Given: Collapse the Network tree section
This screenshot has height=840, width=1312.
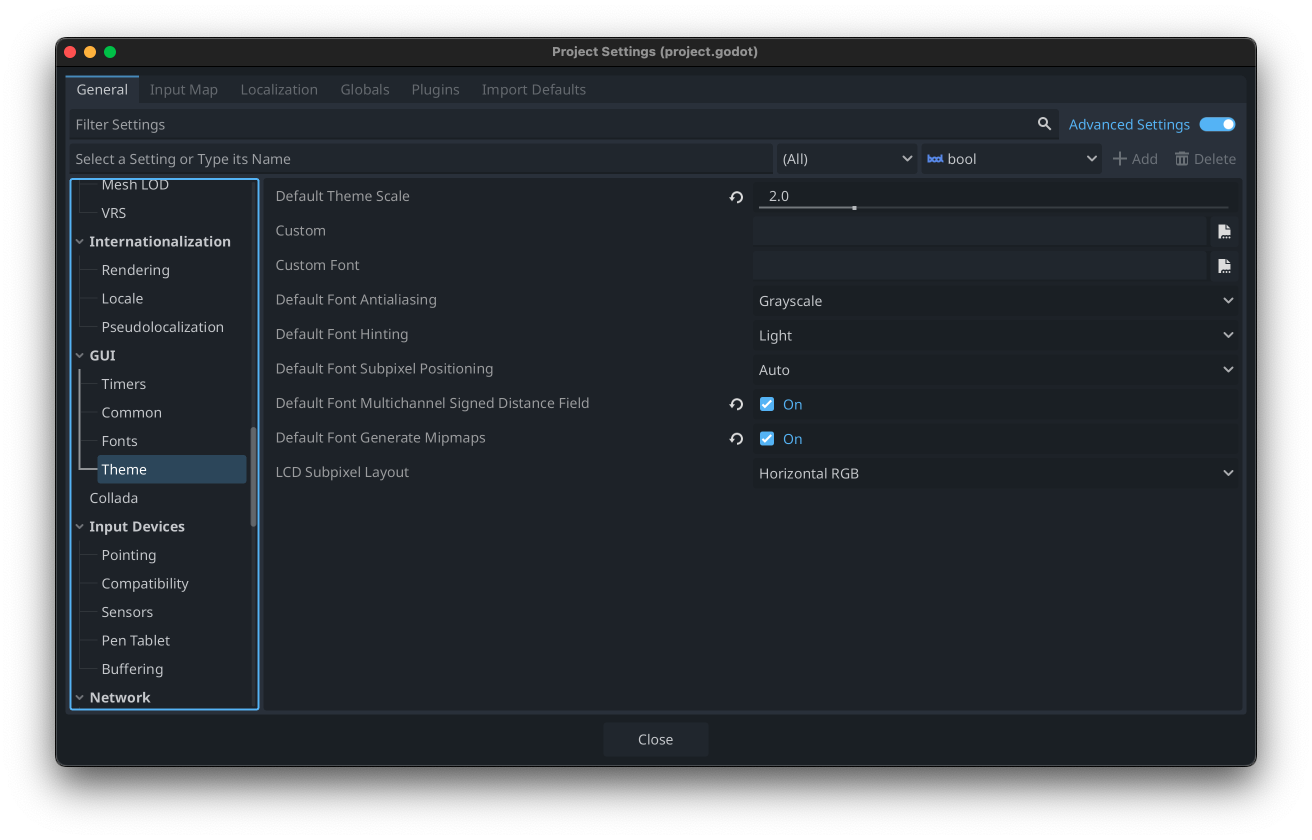Looking at the screenshot, I should 80,698.
